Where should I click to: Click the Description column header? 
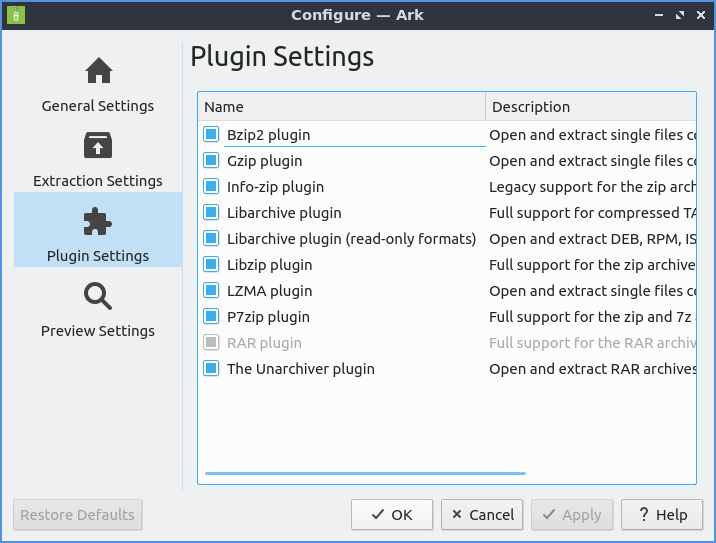[x=590, y=107]
